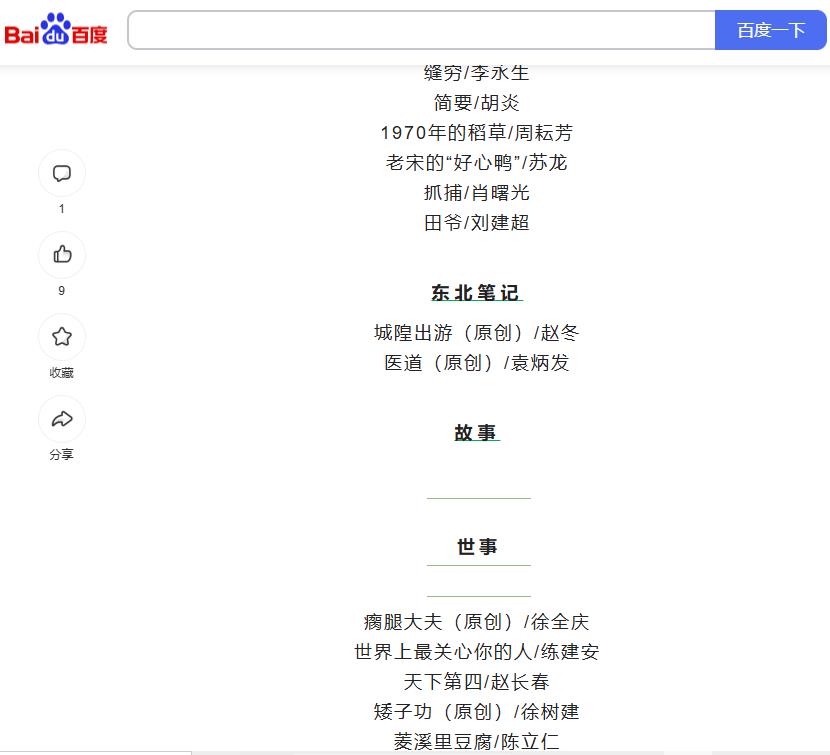Click the line 田爷/刘建超
This screenshot has height=755, width=830.
476,223
